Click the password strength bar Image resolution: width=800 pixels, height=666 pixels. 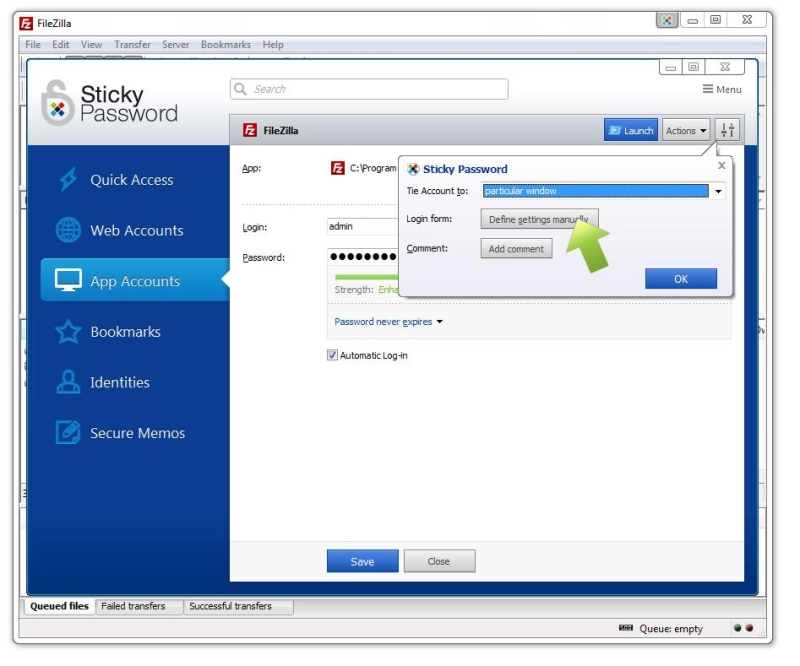click(366, 277)
